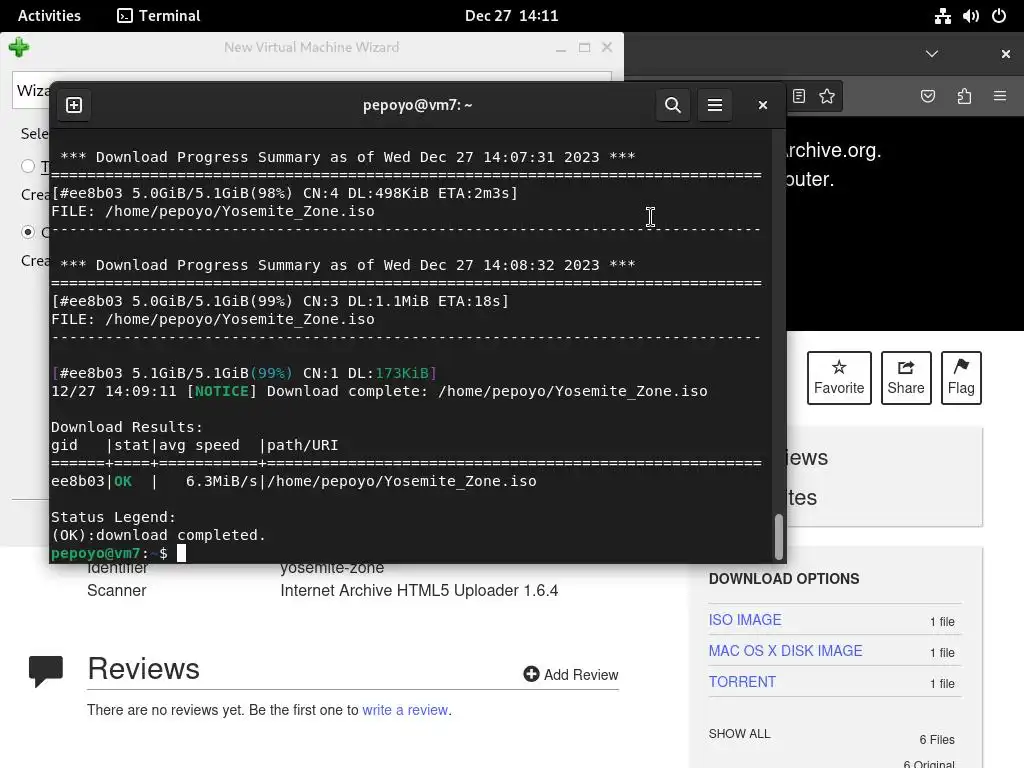The image size is (1024, 768).
Task: Close the terminal window
Action: tap(762, 105)
